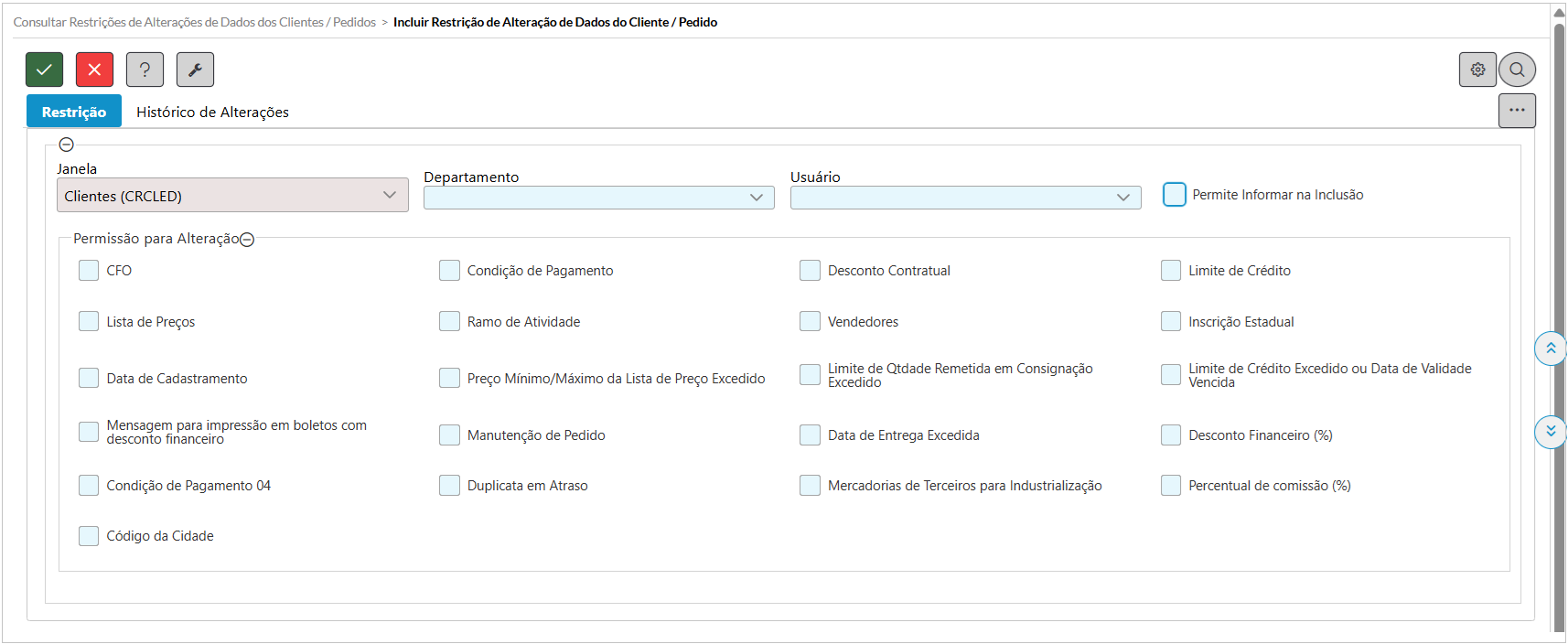Open the Janela dropdown showing Clientes (CRCLED)

(x=232, y=196)
